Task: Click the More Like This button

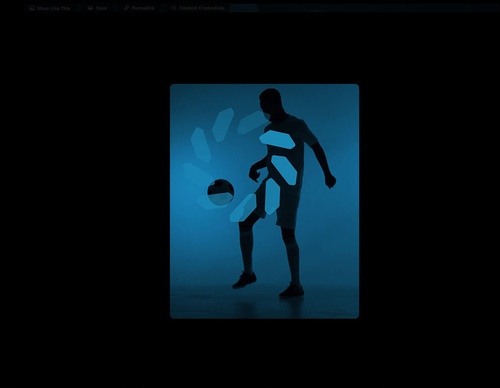Action: click(50, 8)
